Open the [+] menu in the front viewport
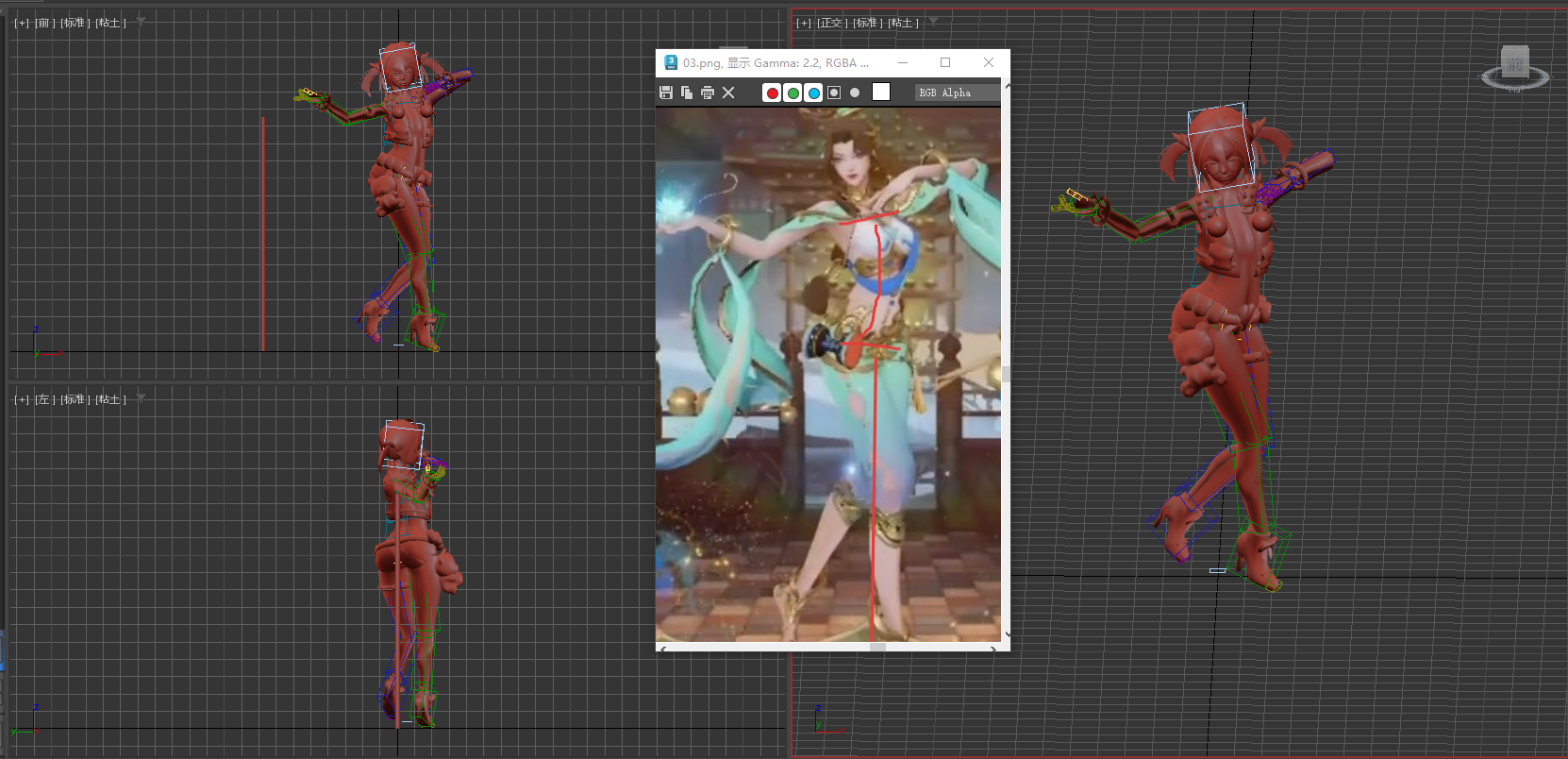 (22, 23)
